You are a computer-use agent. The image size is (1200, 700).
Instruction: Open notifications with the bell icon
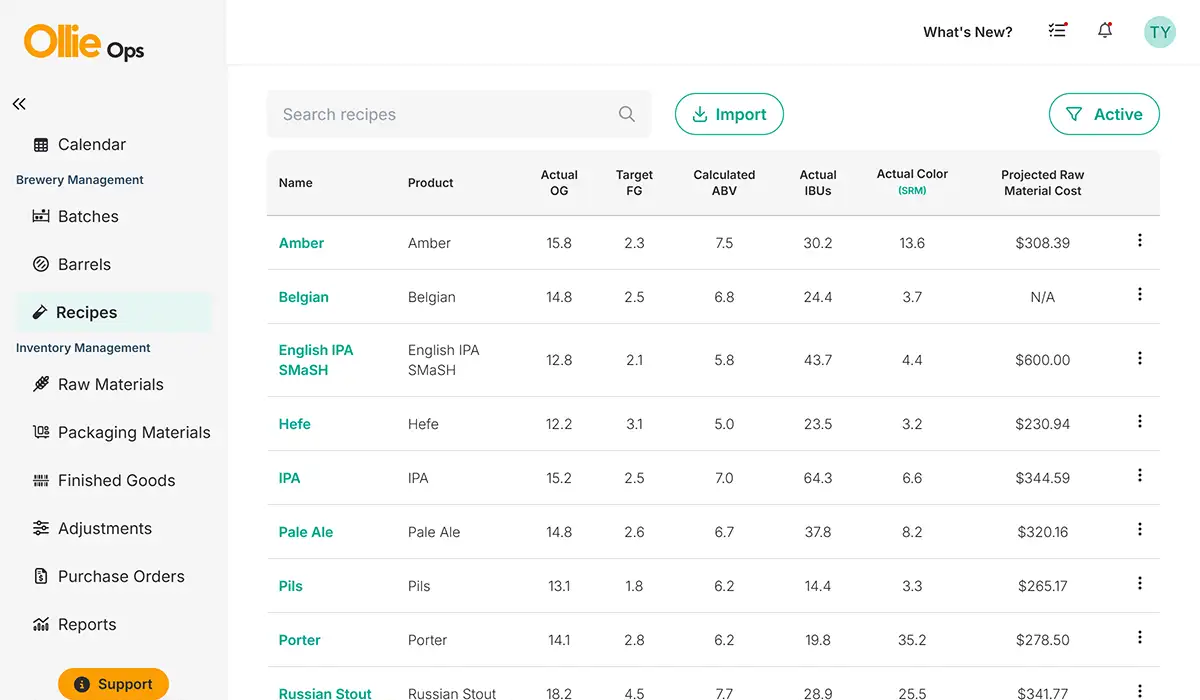[x=1105, y=31]
